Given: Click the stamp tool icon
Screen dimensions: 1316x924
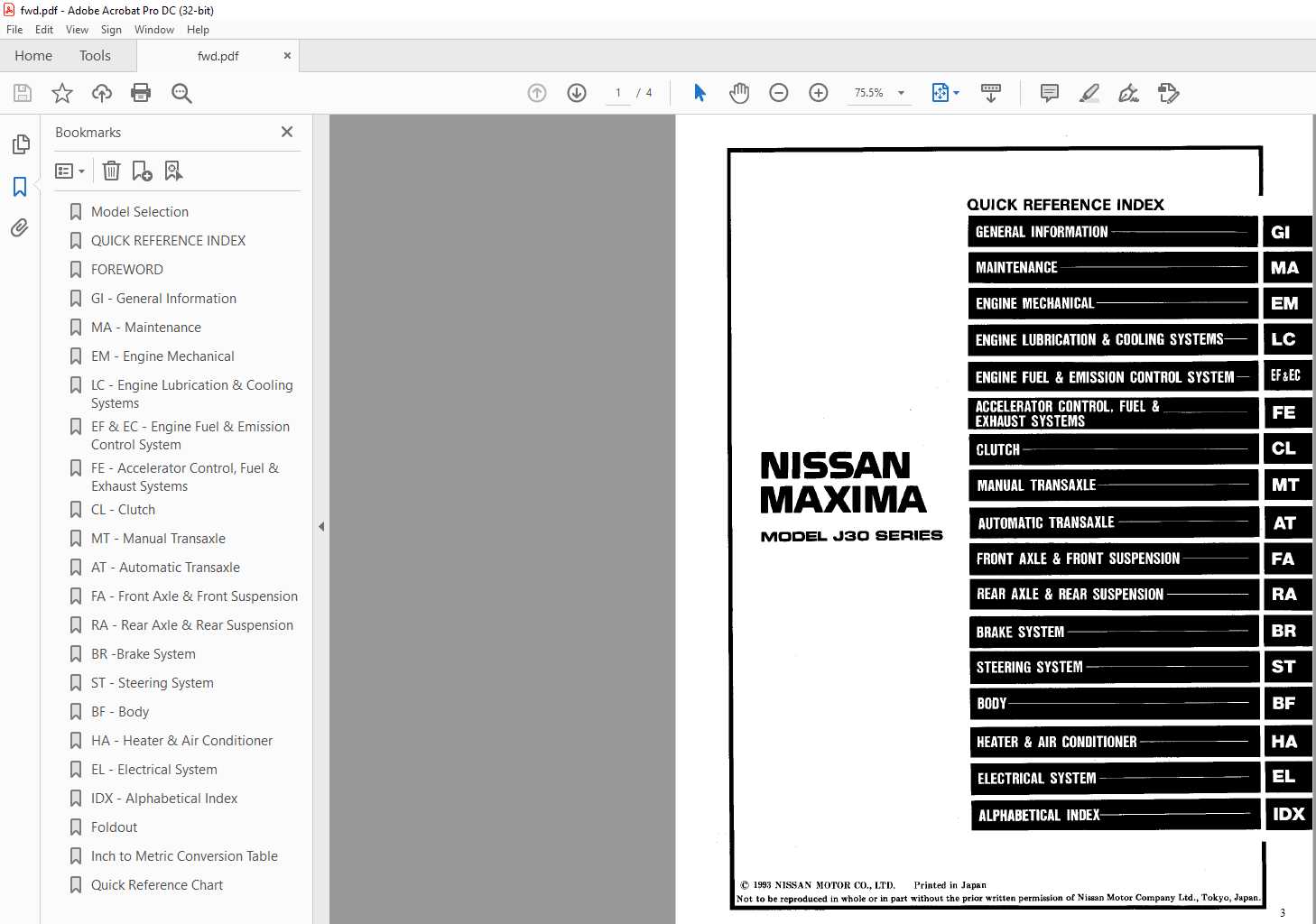Looking at the screenshot, I should pyautogui.click(x=1168, y=93).
